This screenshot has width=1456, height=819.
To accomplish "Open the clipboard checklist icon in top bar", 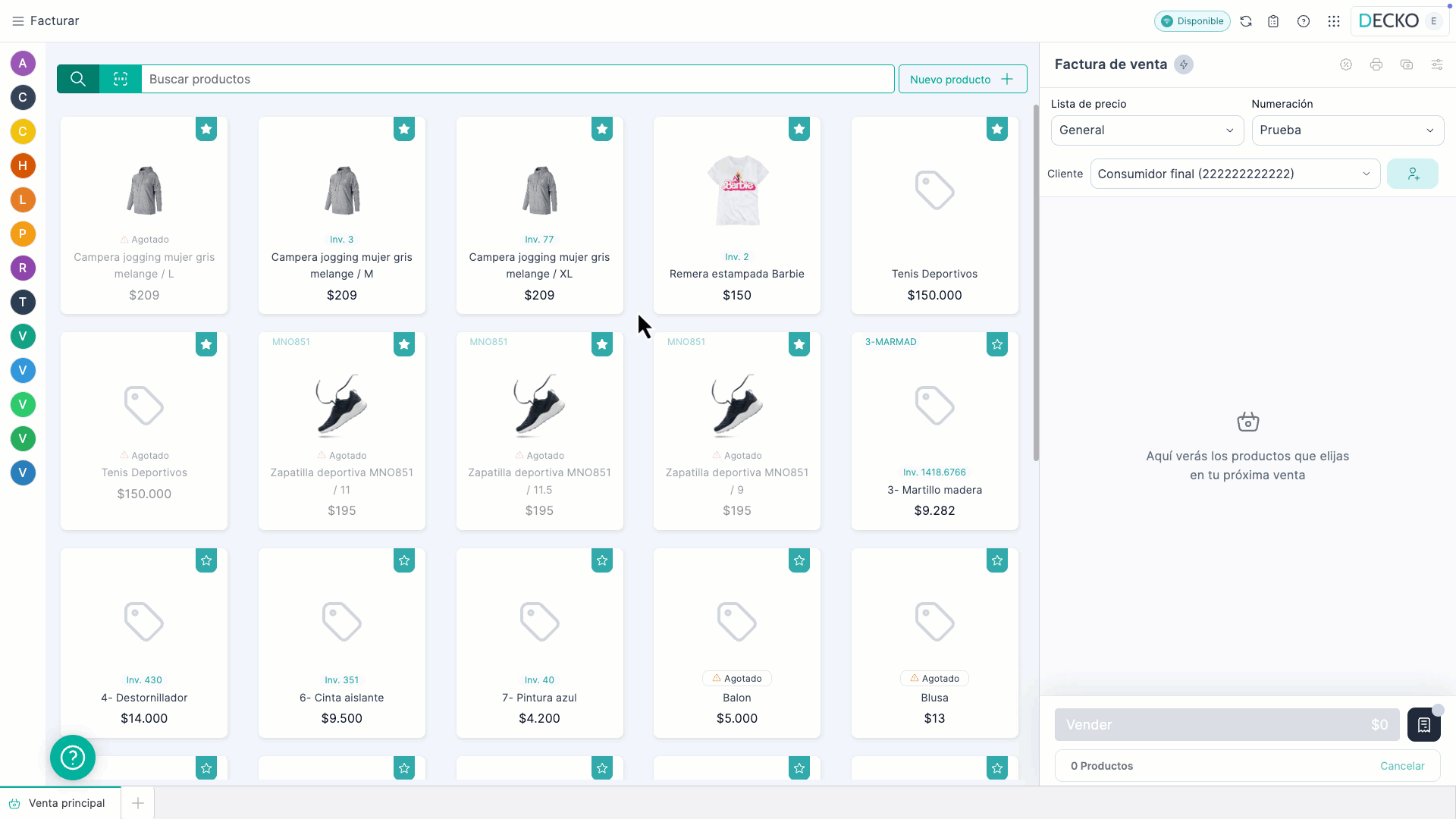I will [x=1273, y=21].
